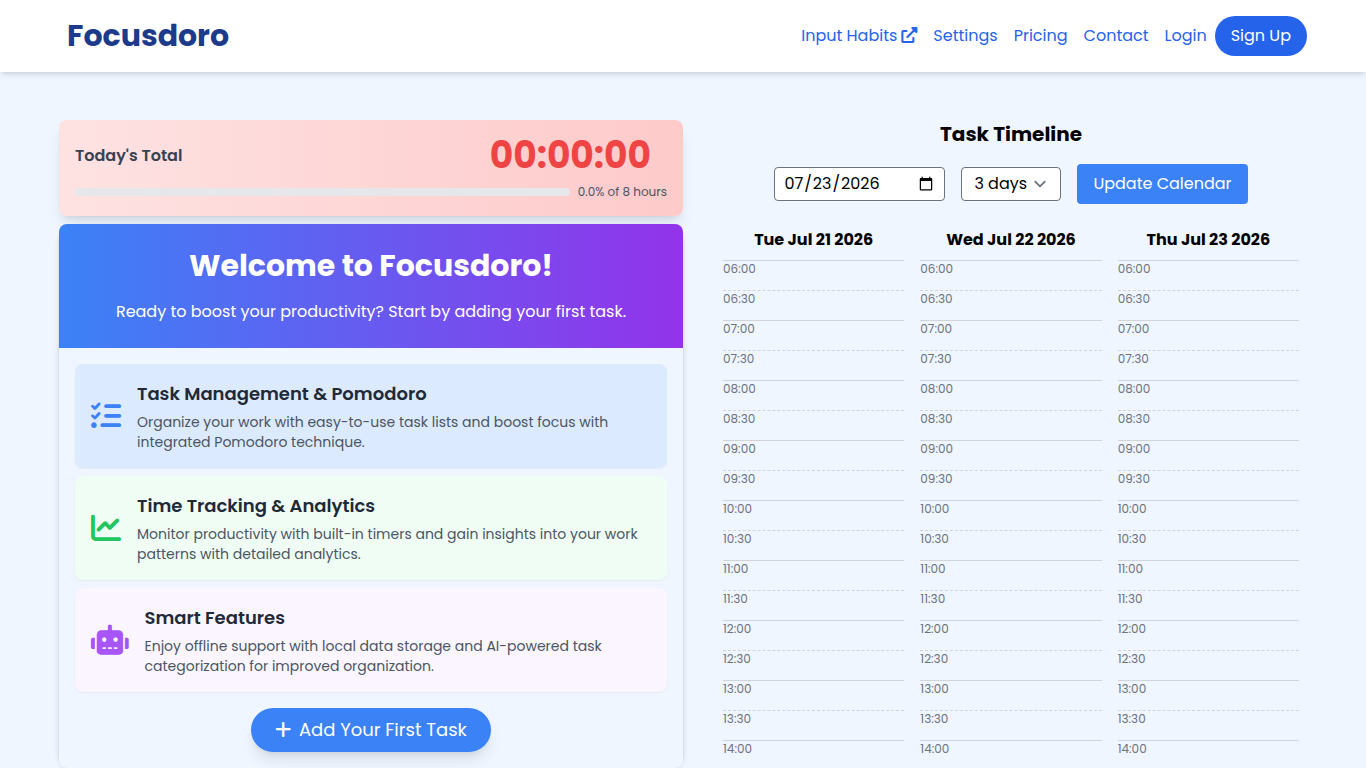Select the Task Management & Pomodoro card heading
Viewport: 1366px width, 768px height.
[282, 394]
